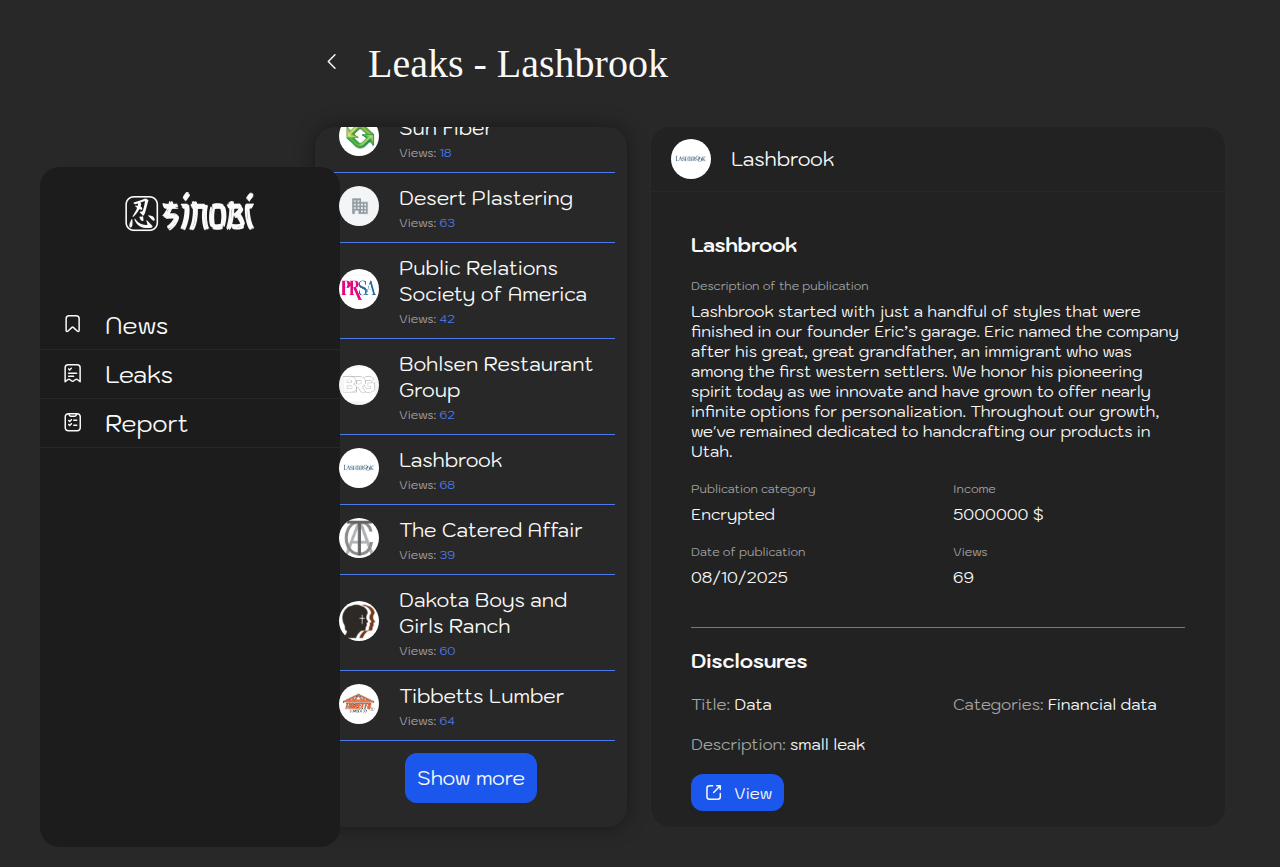Click the Desert Plastering building icon
The width and height of the screenshot is (1280, 867).
(359, 206)
